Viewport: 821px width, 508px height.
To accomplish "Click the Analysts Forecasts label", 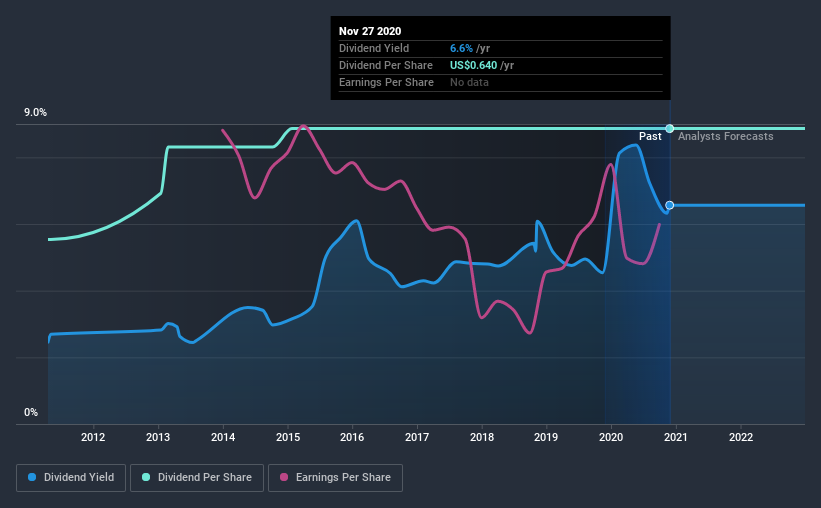I will pyautogui.click(x=726, y=136).
